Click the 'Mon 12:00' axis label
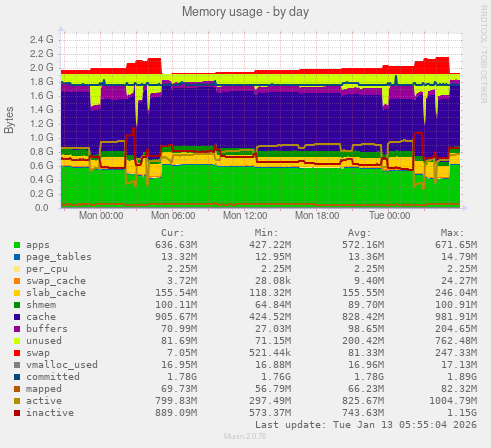491x448 pixels. point(245,216)
